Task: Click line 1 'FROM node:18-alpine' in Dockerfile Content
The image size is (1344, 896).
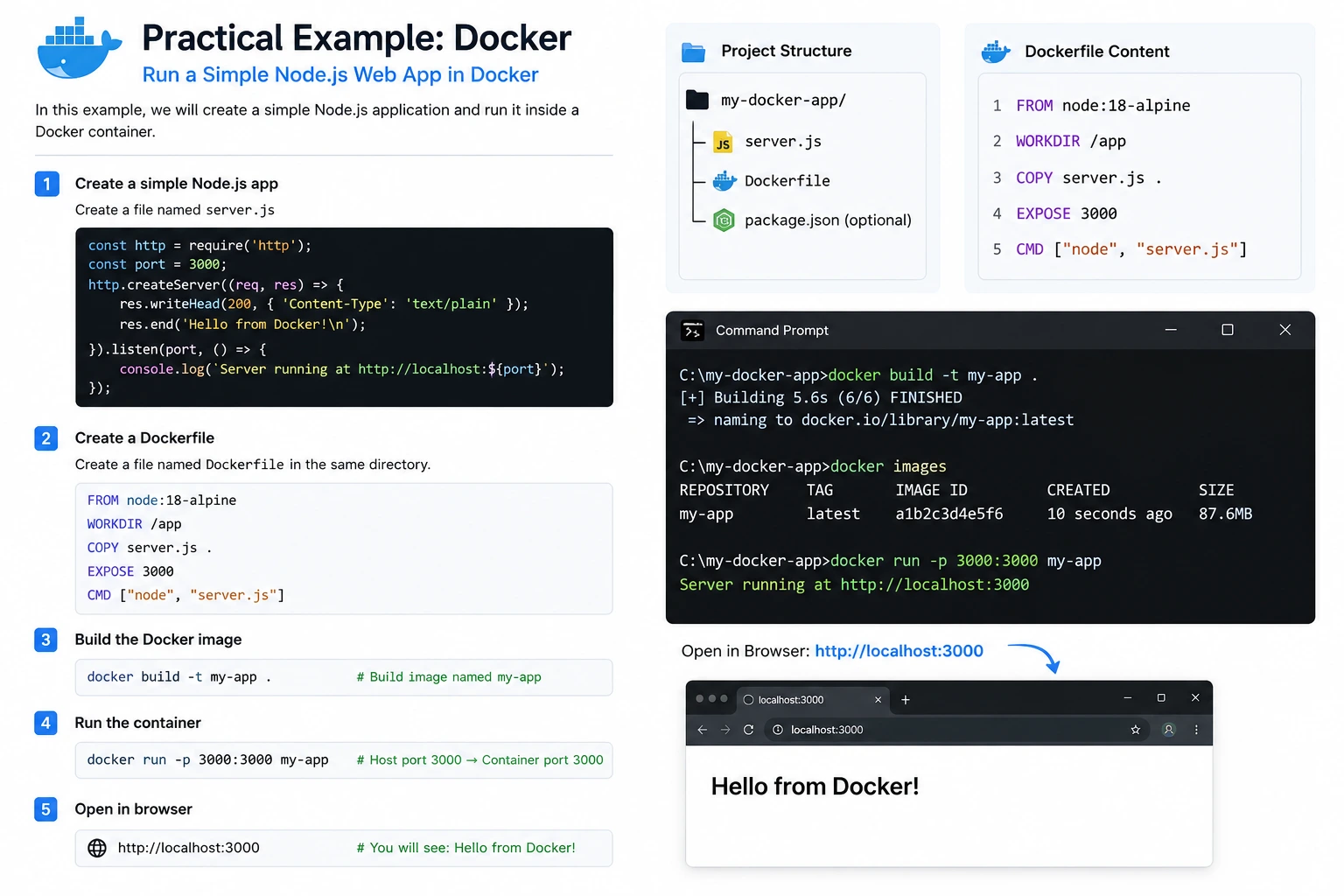Action: [x=1102, y=106]
